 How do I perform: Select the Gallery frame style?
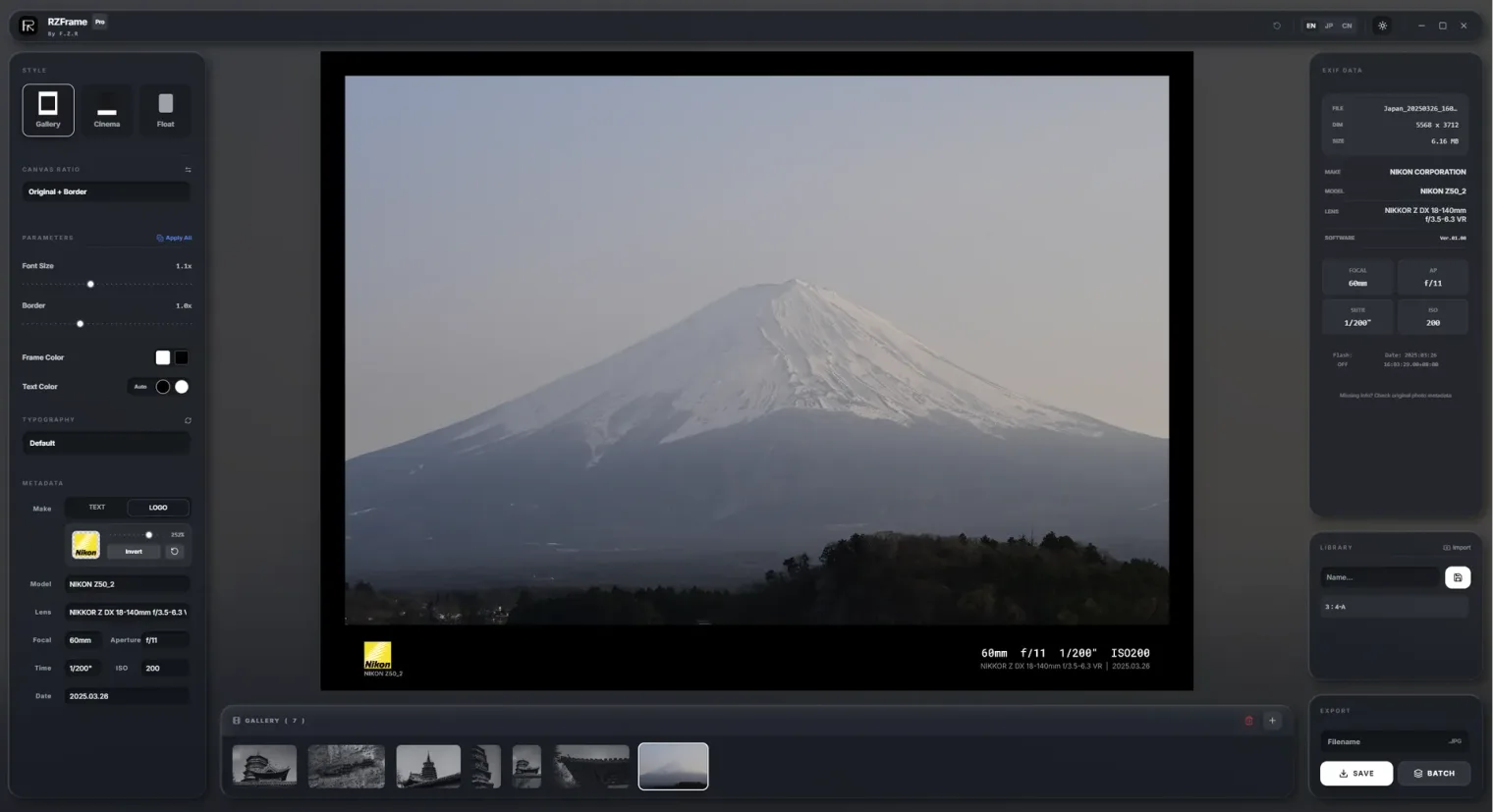(48, 110)
